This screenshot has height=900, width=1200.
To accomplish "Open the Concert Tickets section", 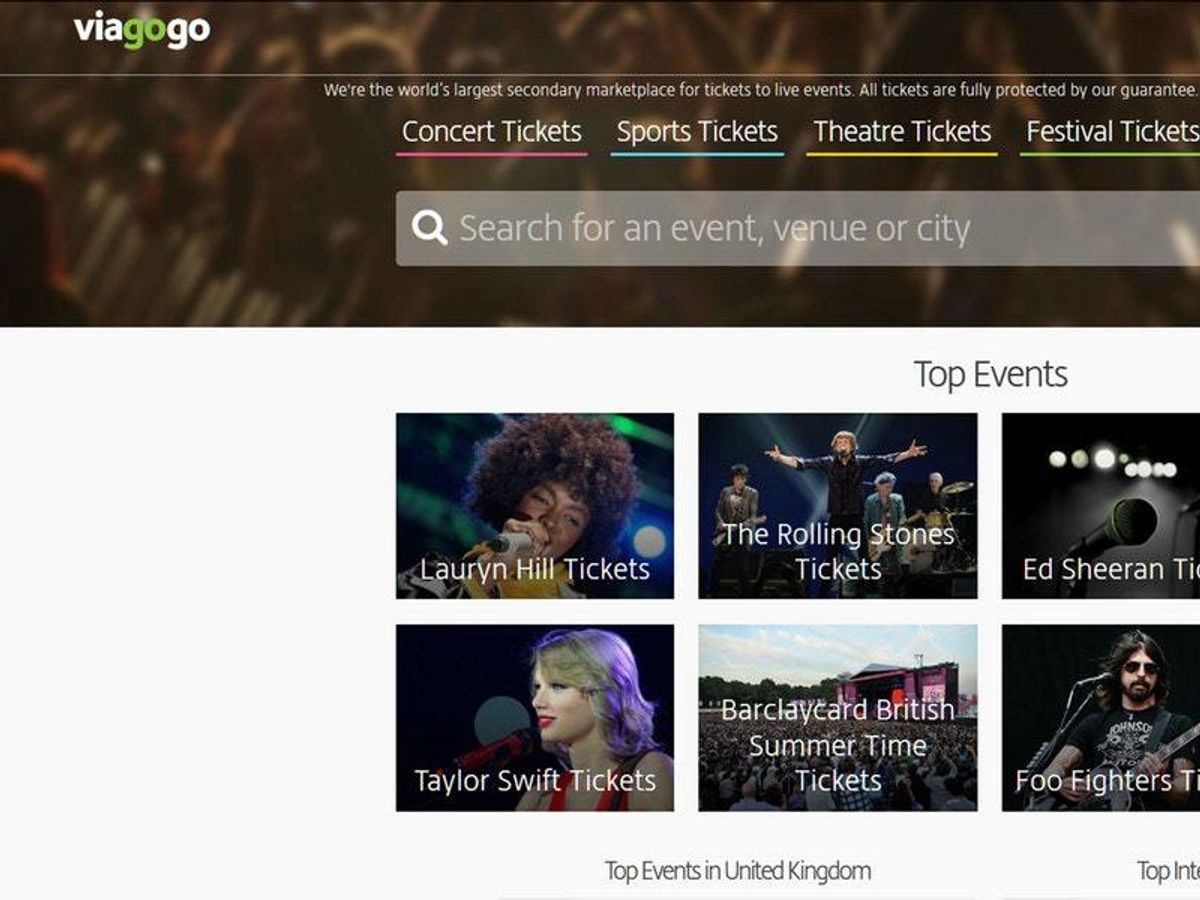I will 492,131.
